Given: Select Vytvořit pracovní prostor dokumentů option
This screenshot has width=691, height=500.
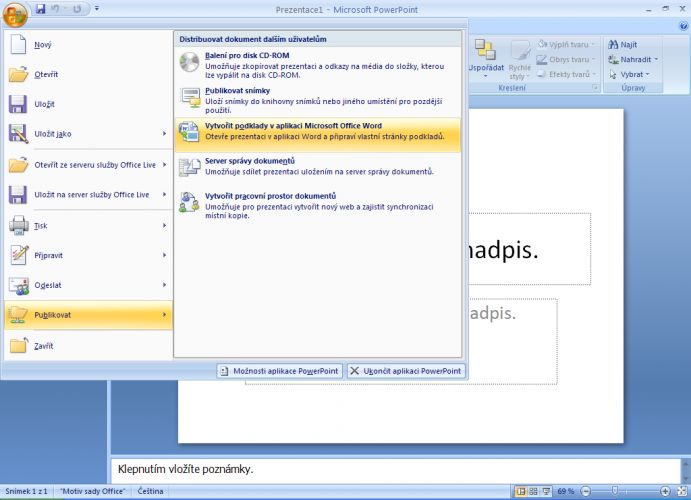Looking at the screenshot, I should point(318,205).
